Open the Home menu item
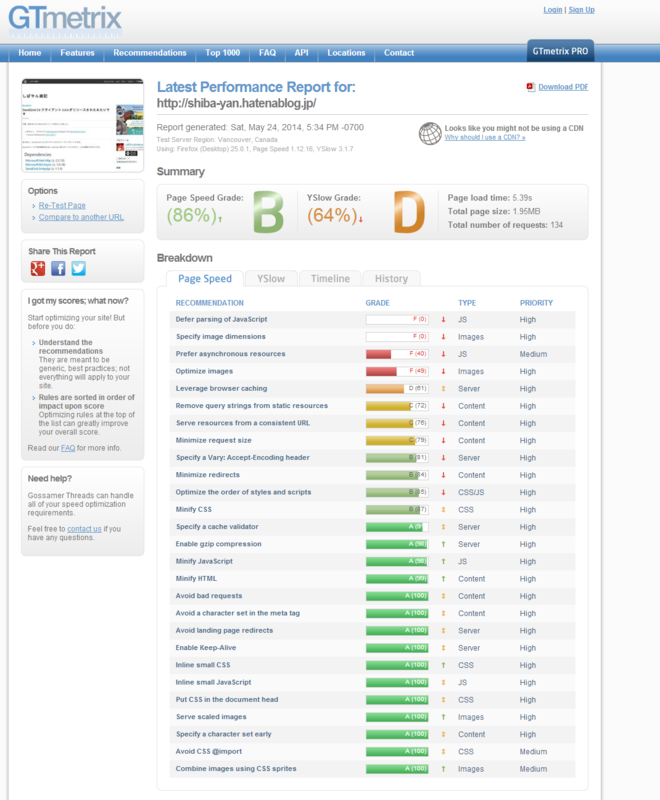Image resolution: width=660 pixels, height=800 pixels. coord(30,53)
